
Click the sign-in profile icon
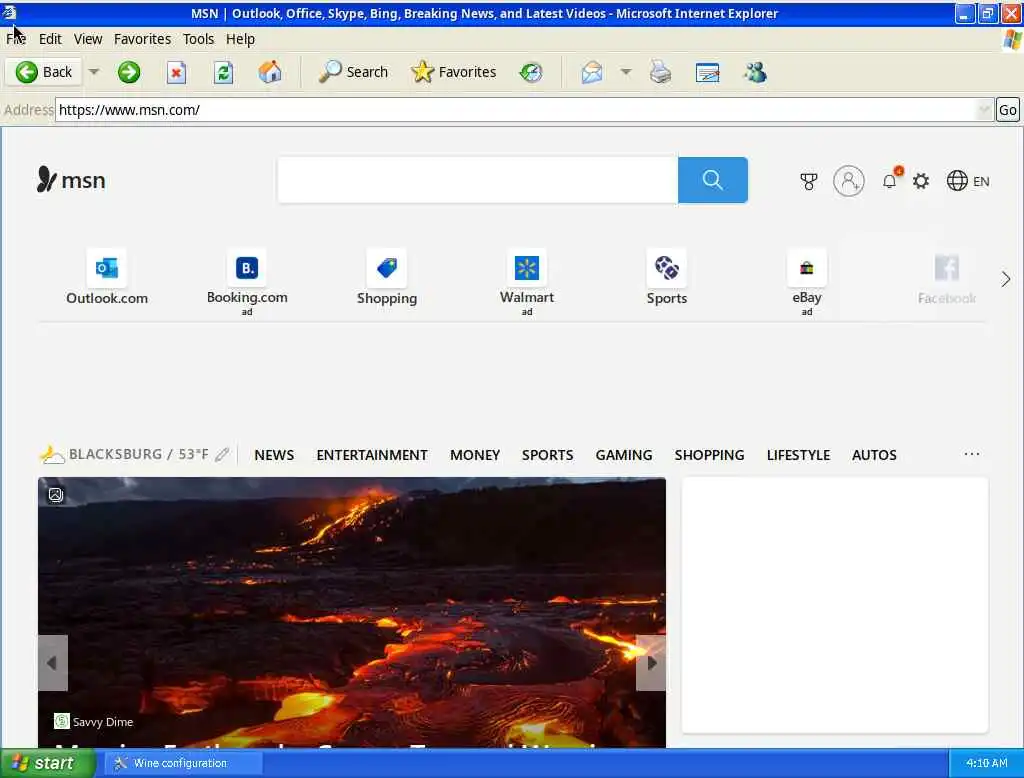pyautogui.click(x=848, y=181)
